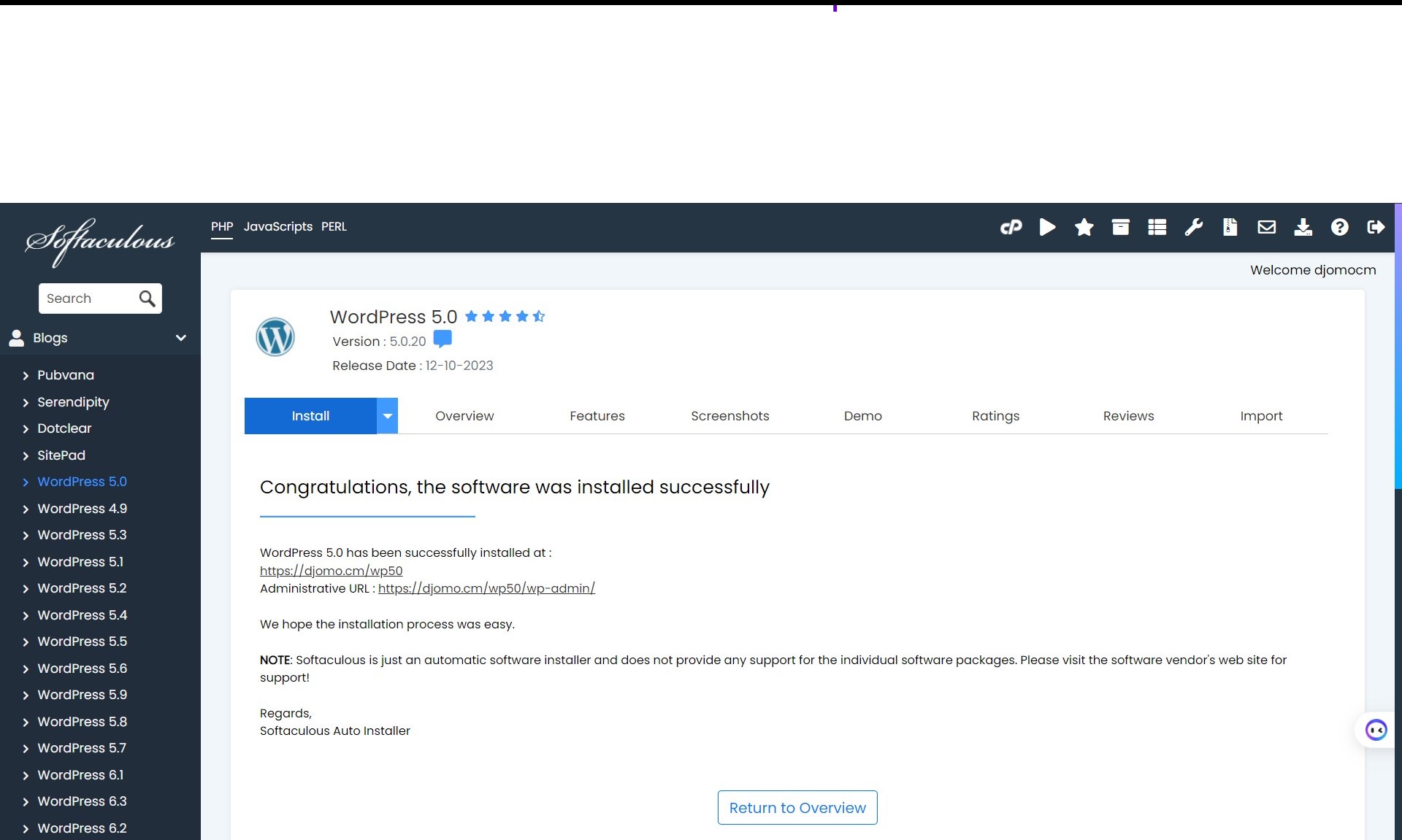Switch to the PHP scripts tab
Screen dimensions: 1402x840
(222, 227)
